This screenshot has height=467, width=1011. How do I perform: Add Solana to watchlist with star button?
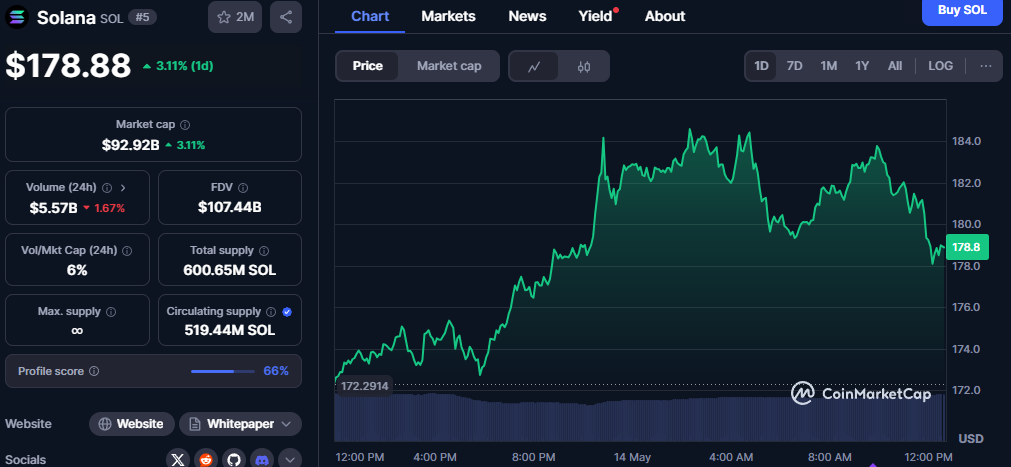[x=235, y=17]
